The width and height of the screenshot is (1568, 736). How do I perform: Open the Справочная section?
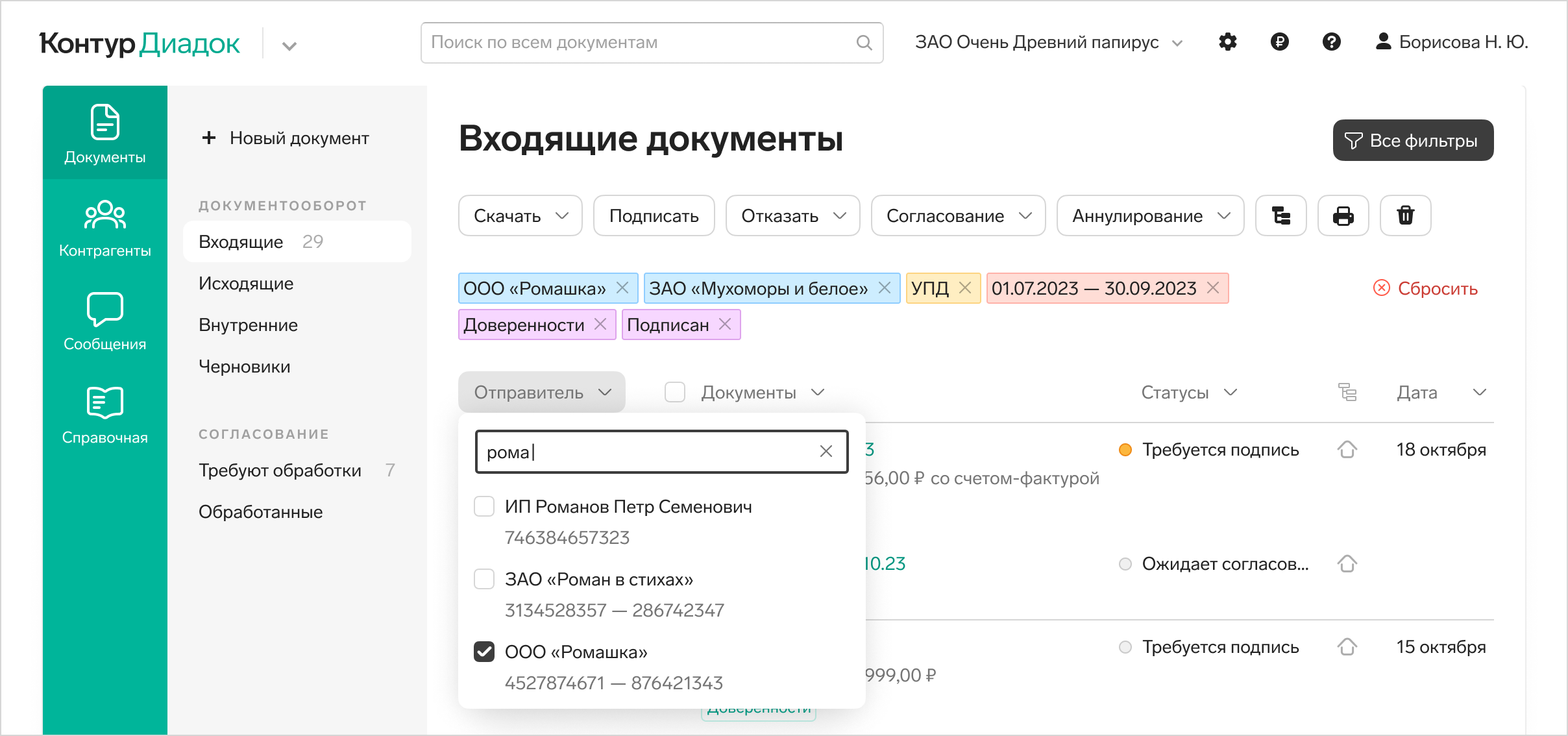click(105, 415)
